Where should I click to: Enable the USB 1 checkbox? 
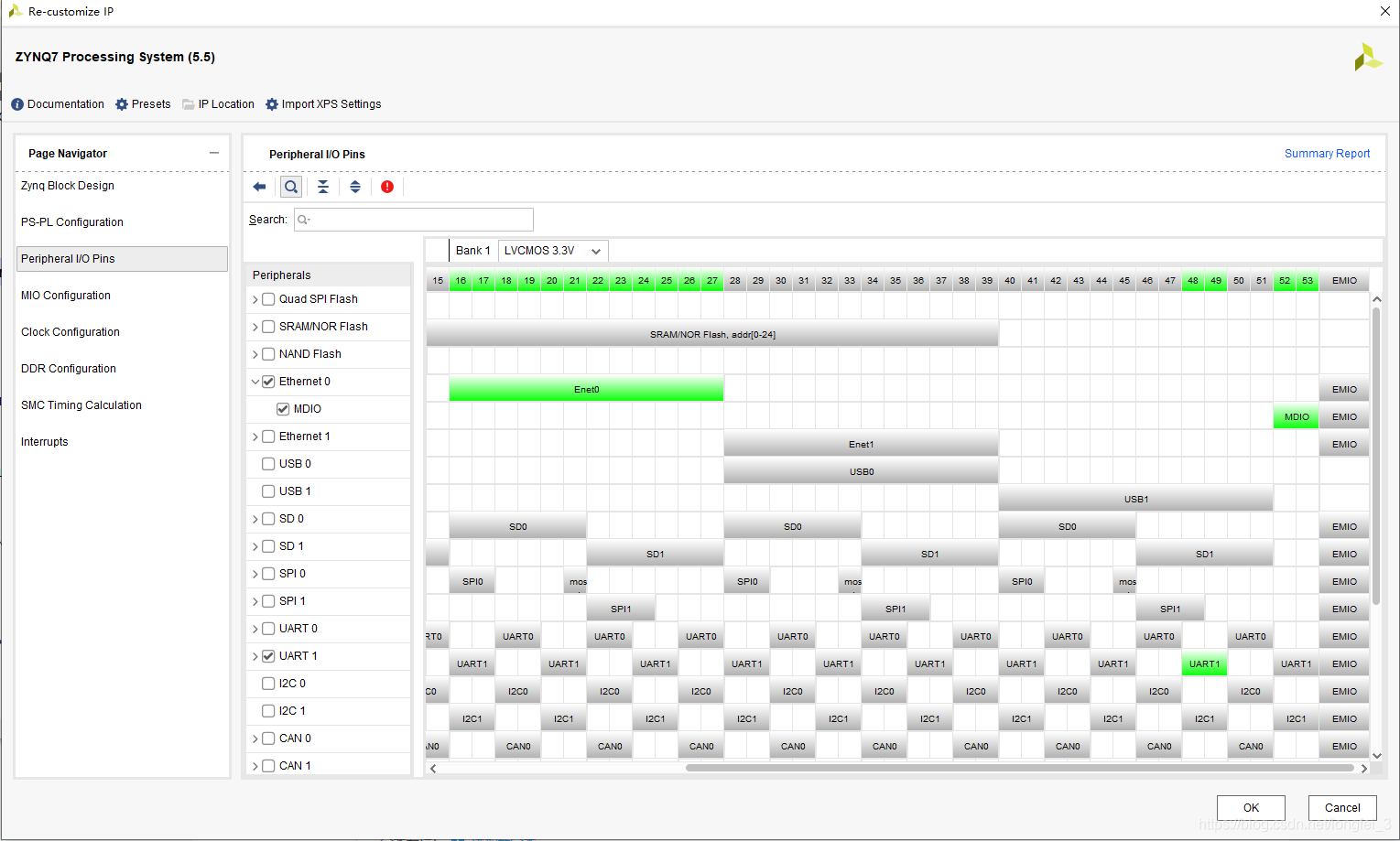(268, 491)
